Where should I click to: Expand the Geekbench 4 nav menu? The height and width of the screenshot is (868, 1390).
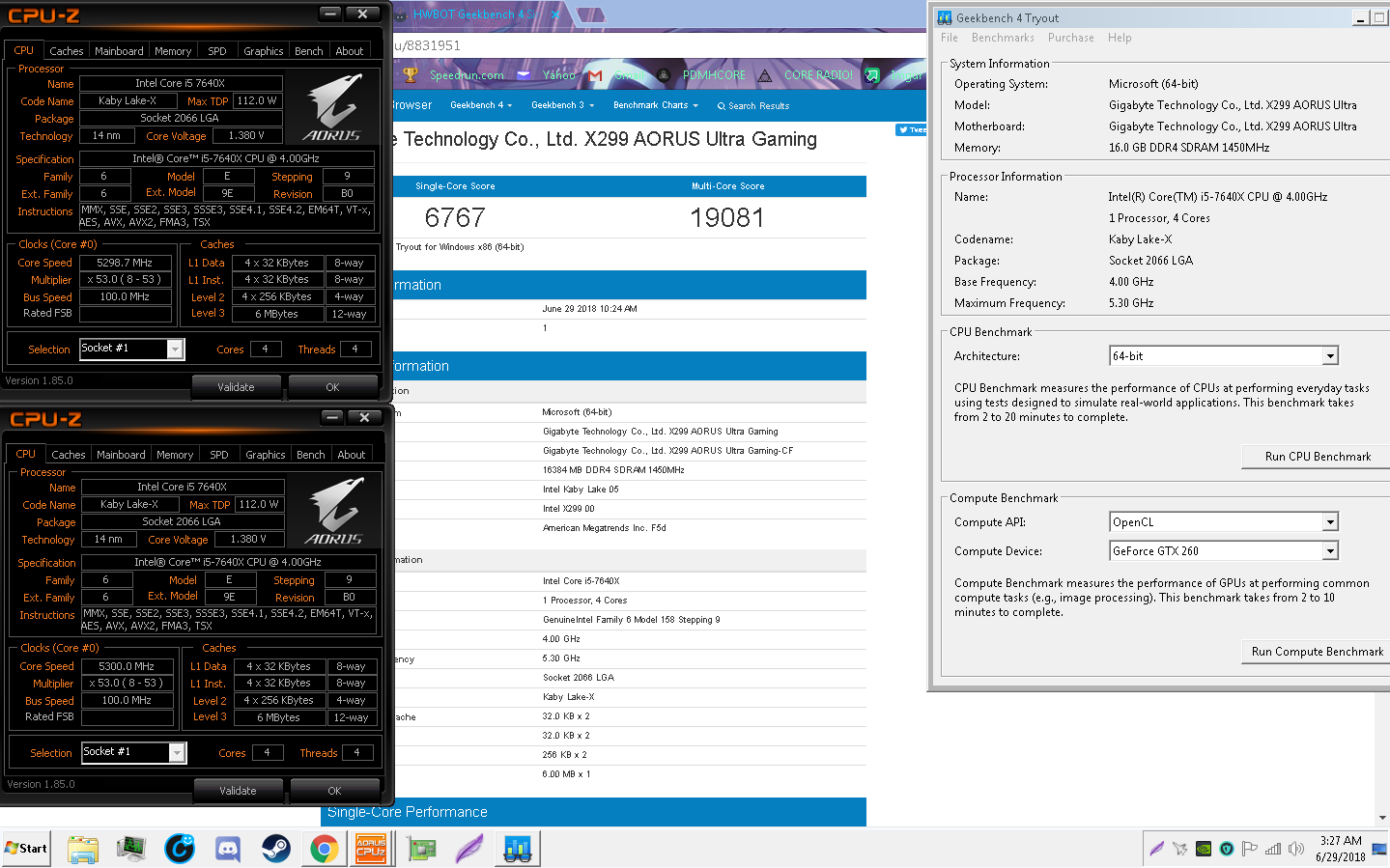481,105
